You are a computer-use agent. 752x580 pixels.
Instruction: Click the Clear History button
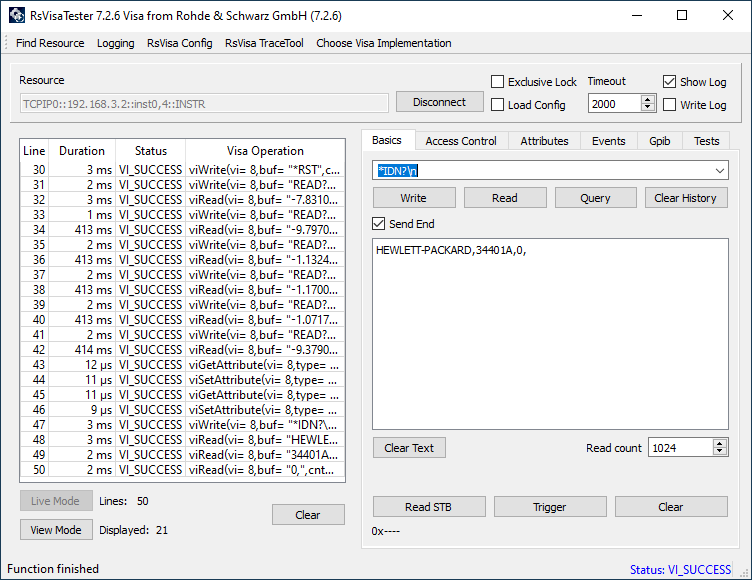point(686,198)
